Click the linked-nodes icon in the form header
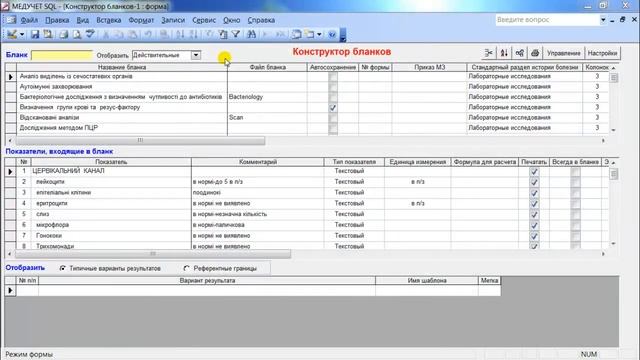Screen dimensions: 640x360 click(520, 53)
